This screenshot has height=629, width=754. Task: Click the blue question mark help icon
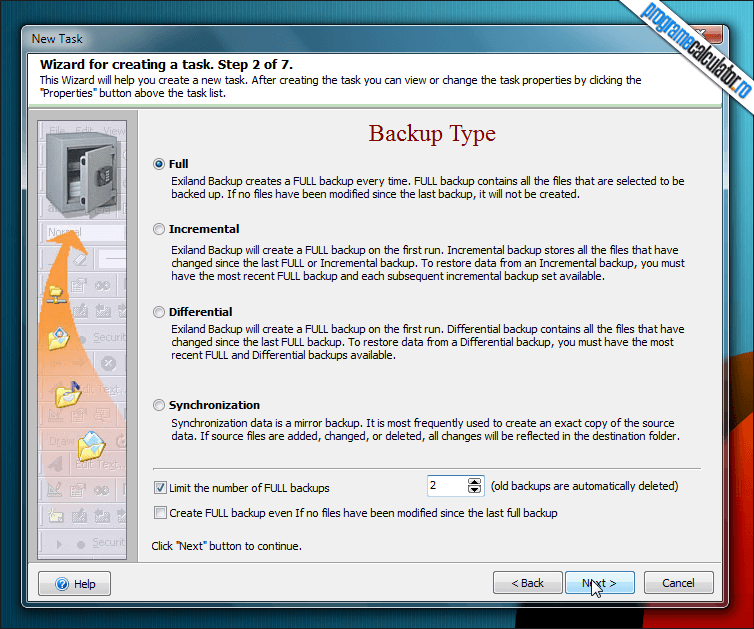pos(62,584)
